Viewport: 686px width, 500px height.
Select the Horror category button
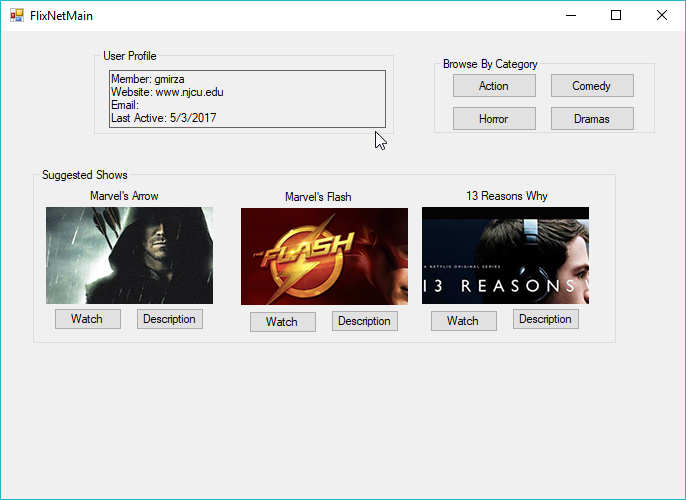click(494, 119)
